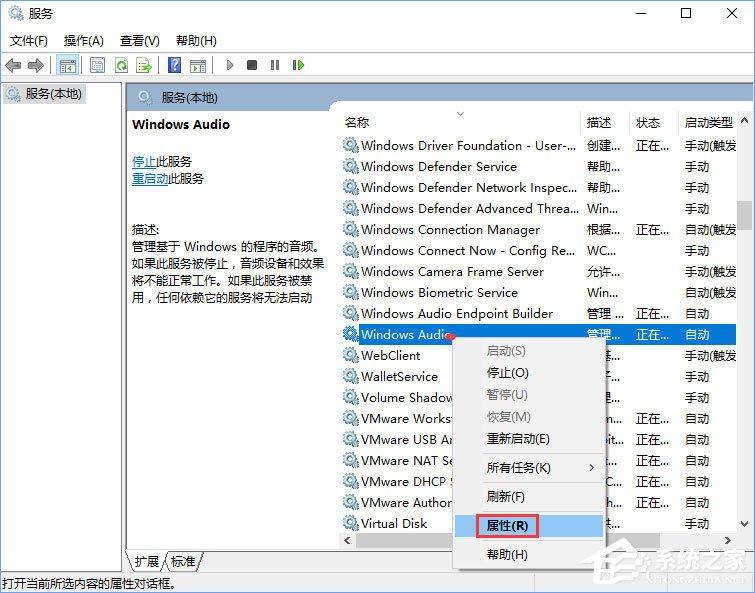Click gear icon of Windows Connection Manager
Screen dimensions: 755x593
(350, 229)
